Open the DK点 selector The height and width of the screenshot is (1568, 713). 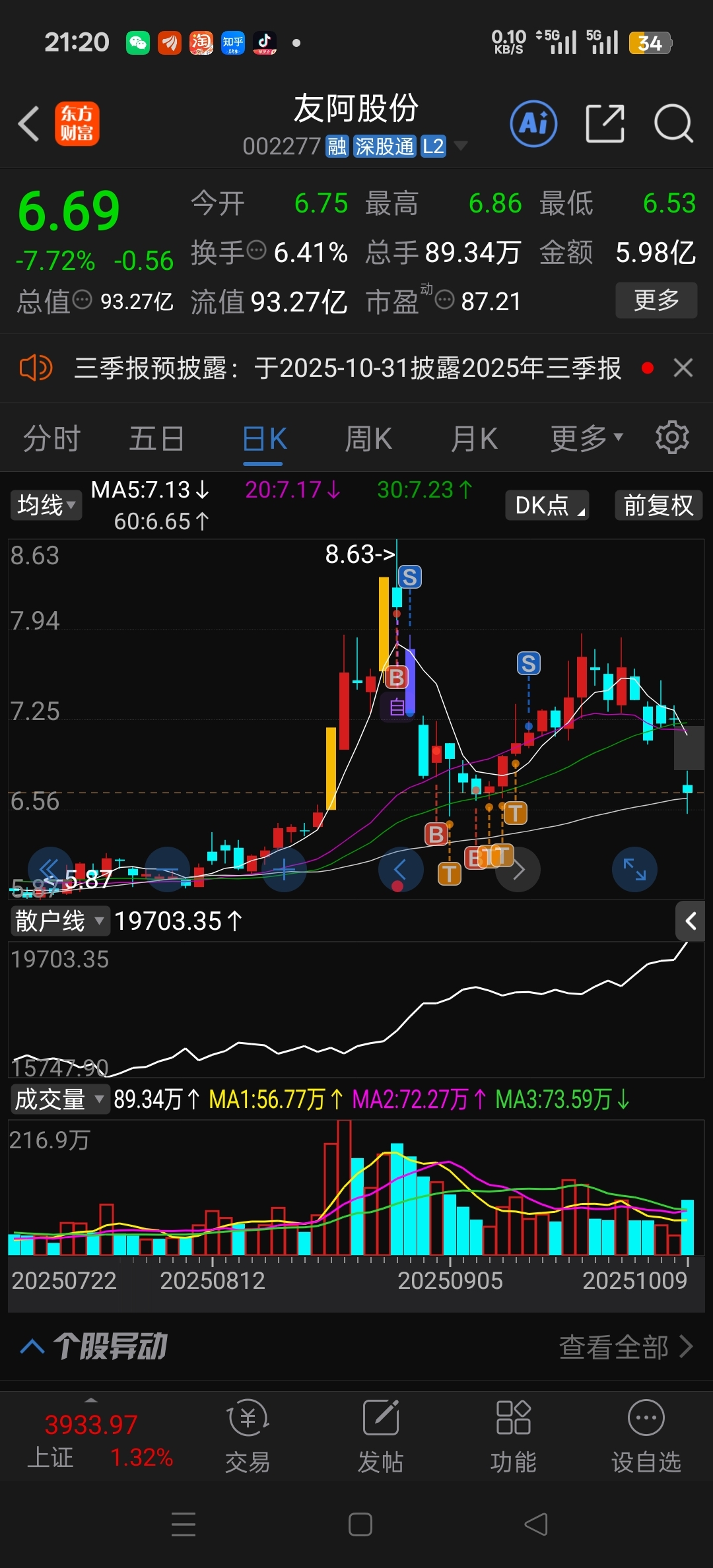tap(547, 505)
